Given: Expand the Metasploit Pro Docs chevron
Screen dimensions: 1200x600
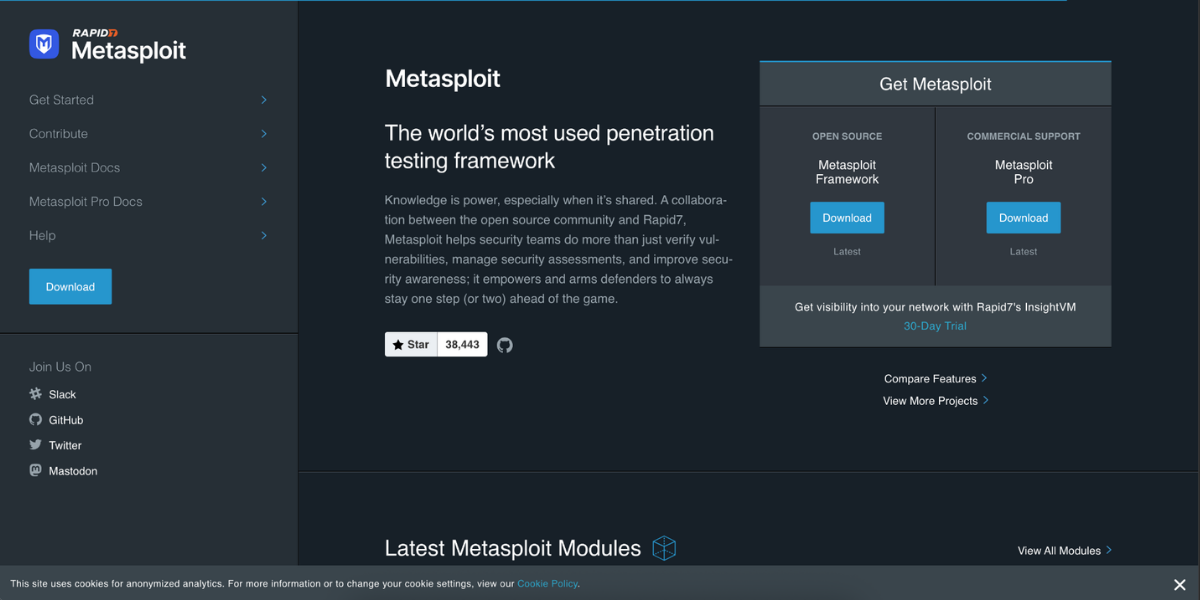Looking at the screenshot, I should (x=264, y=202).
